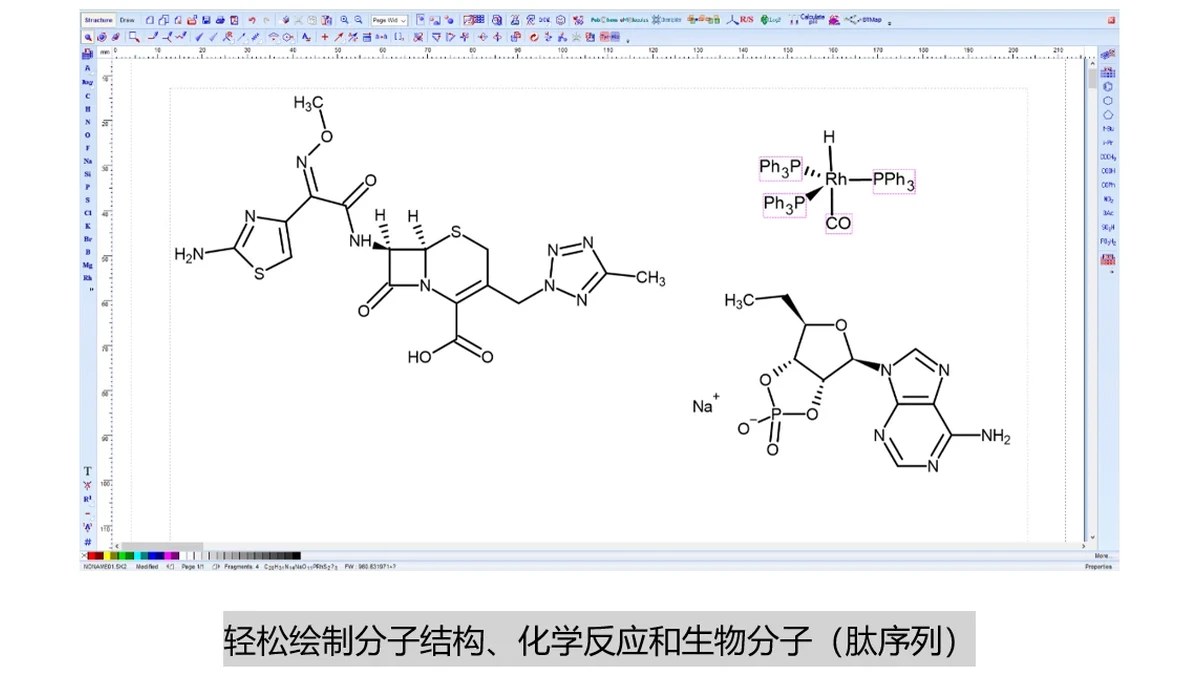Open eMolecules search button
This screenshot has width=1200, height=675.
point(634,20)
